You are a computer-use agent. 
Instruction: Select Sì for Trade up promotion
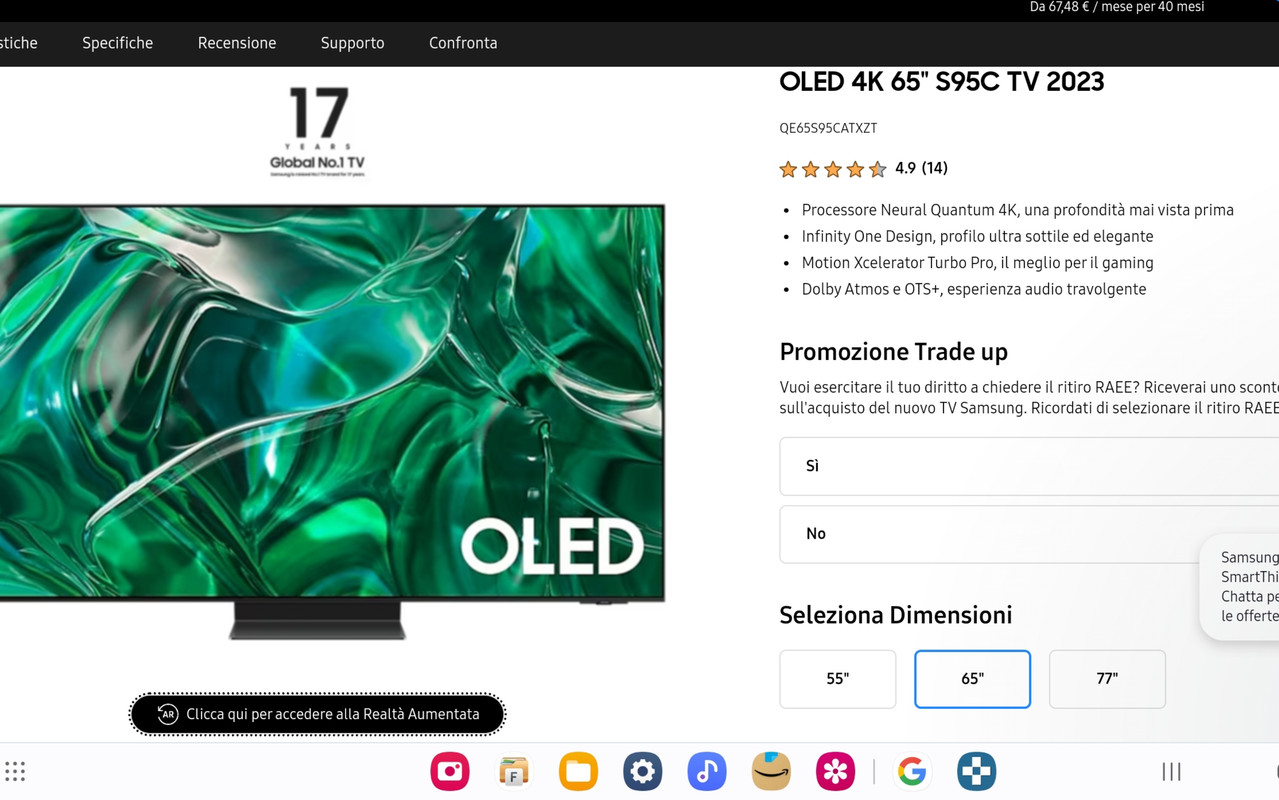click(x=1029, y=466)
